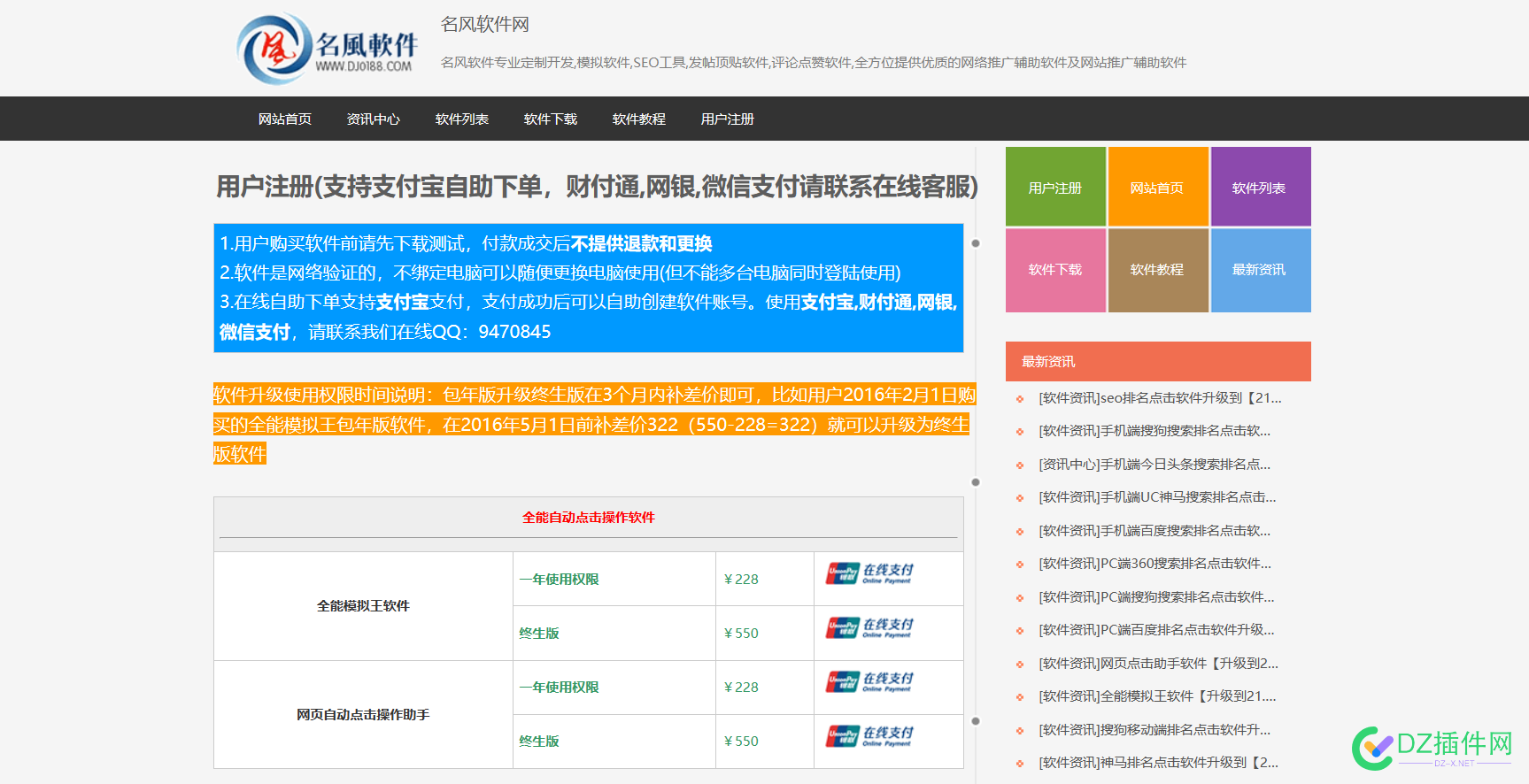Select 一年使用权限 under 网页自动点击操作助手

[x=560, y=687]
